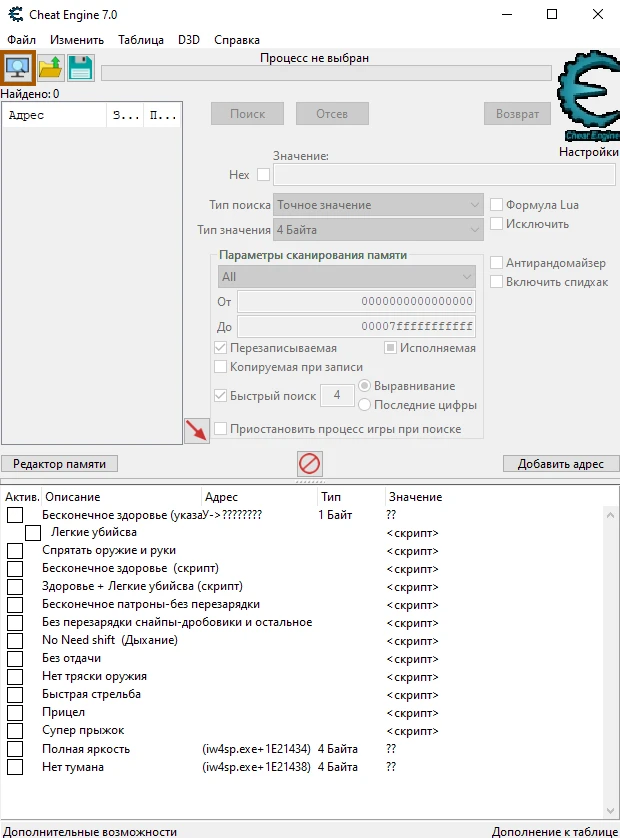Open the All memory region dropdown
The width and height of the screenshot is (620, 838).
point(347,277)
